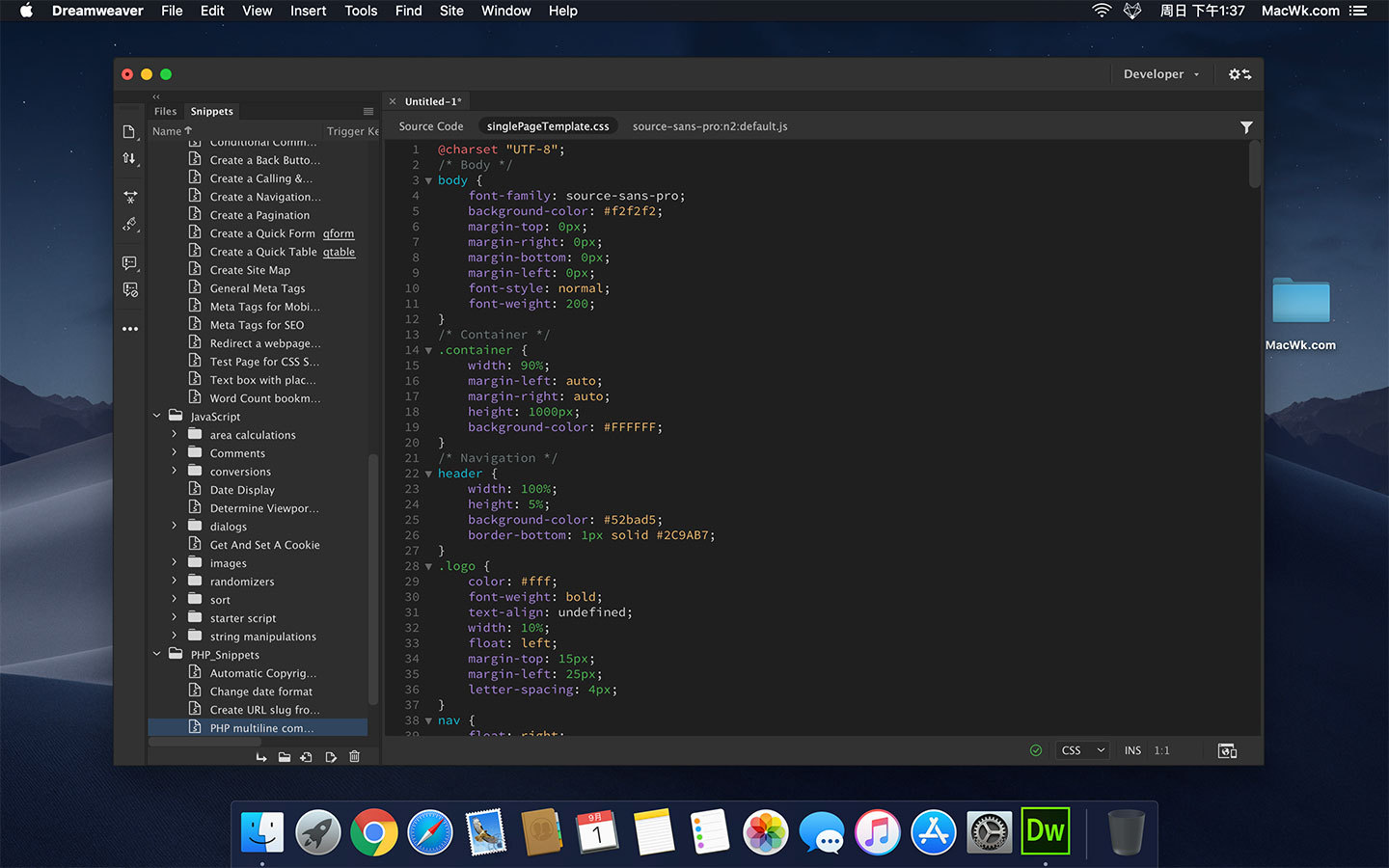This screenshot has width=1389, height=868.
Task: Delete the selected snippet with trash icon
Action: tap(354, 757)
